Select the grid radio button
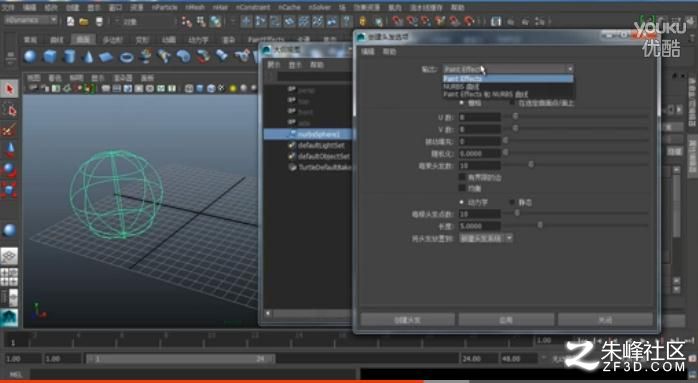The width and height of the screenshot is (698, 383). pyautogui.click(x=462, y=103)
